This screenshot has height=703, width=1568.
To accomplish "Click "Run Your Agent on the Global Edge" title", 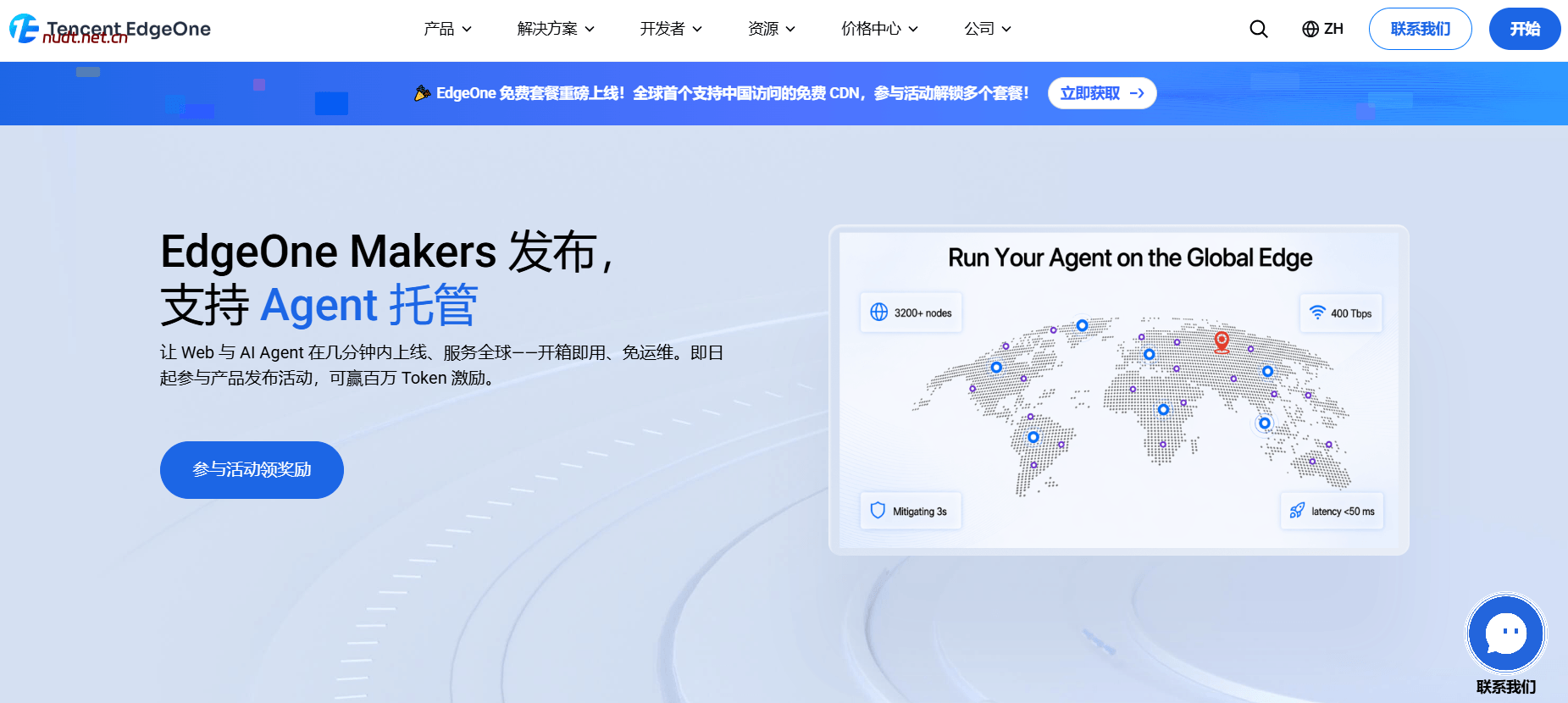I will (1130, 257).
